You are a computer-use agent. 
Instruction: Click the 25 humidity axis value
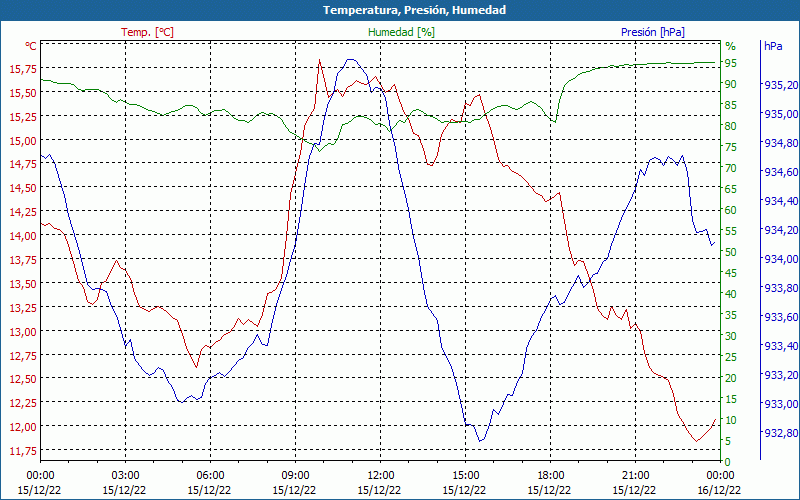731,357
